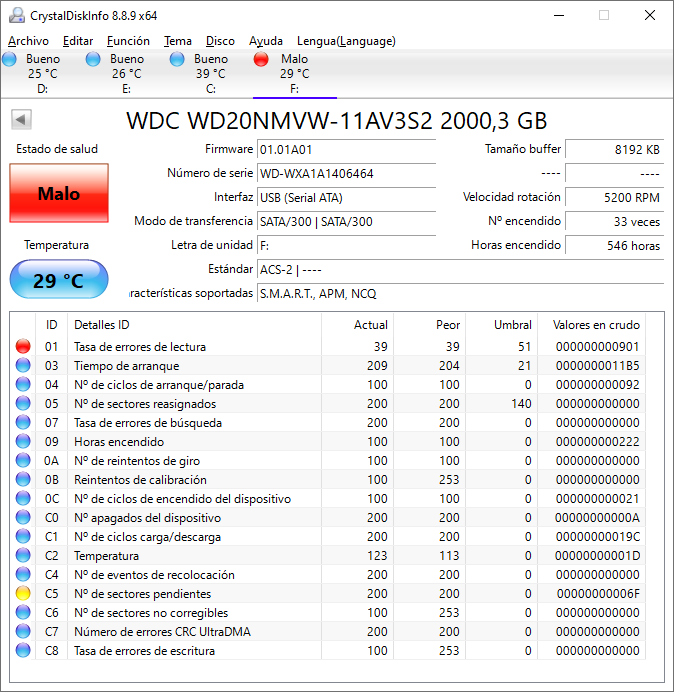Open the Tema menu
674x692 pixels.
(x=178, y=41)
